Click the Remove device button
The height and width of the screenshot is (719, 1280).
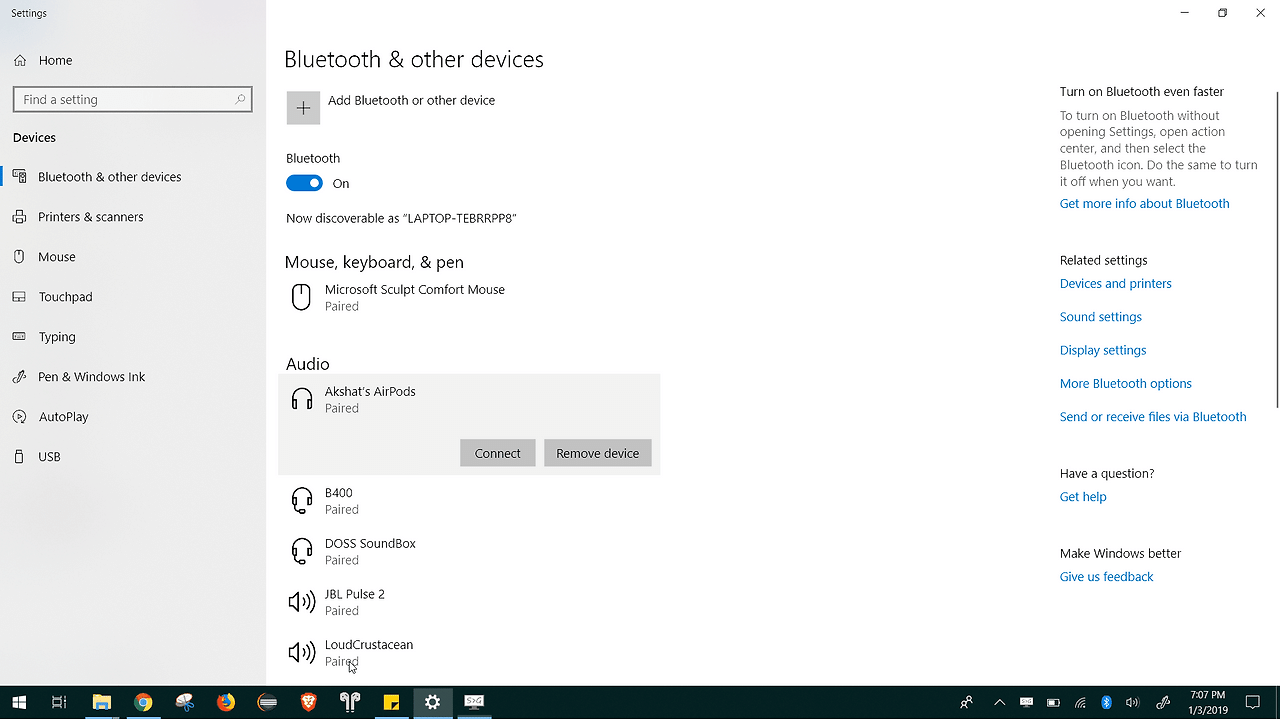click(x=597, y=453)
